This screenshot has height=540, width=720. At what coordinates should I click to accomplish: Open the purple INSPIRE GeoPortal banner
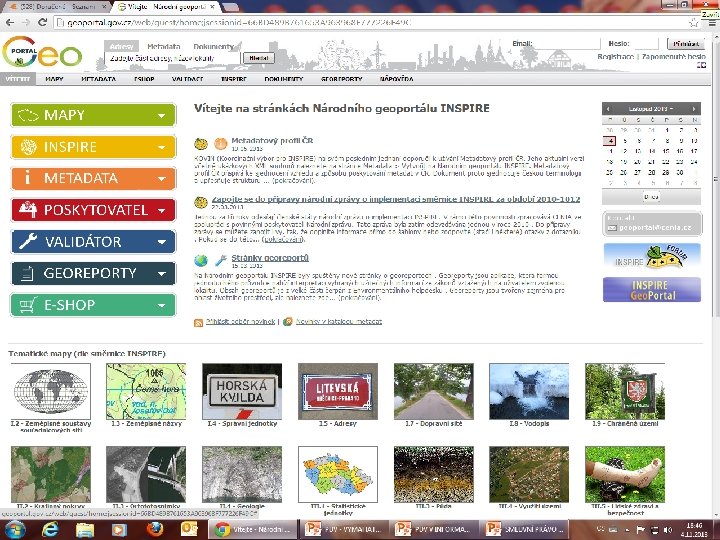652,290
